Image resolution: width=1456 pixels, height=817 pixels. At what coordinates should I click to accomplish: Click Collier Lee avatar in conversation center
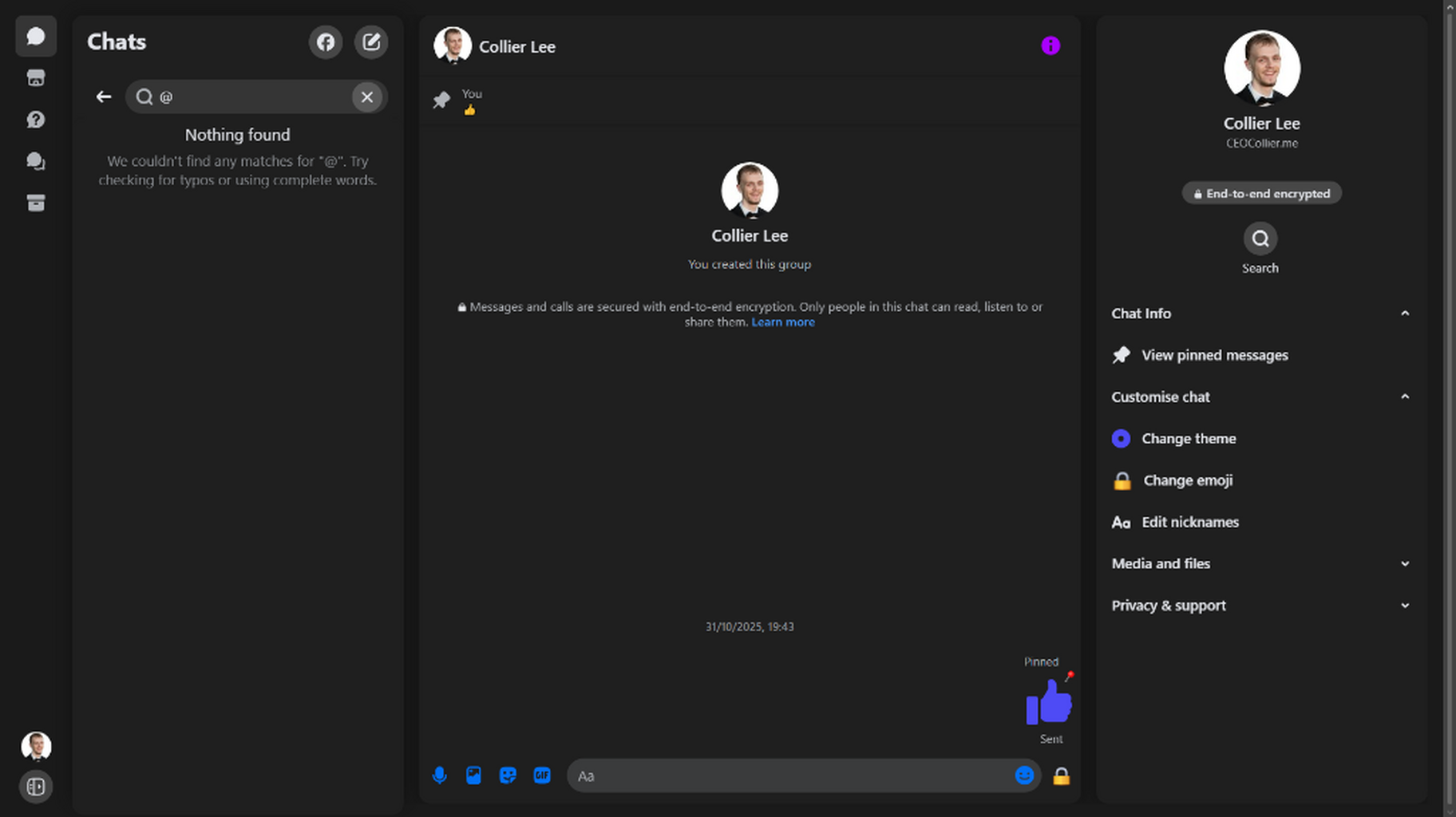(750, 191)
